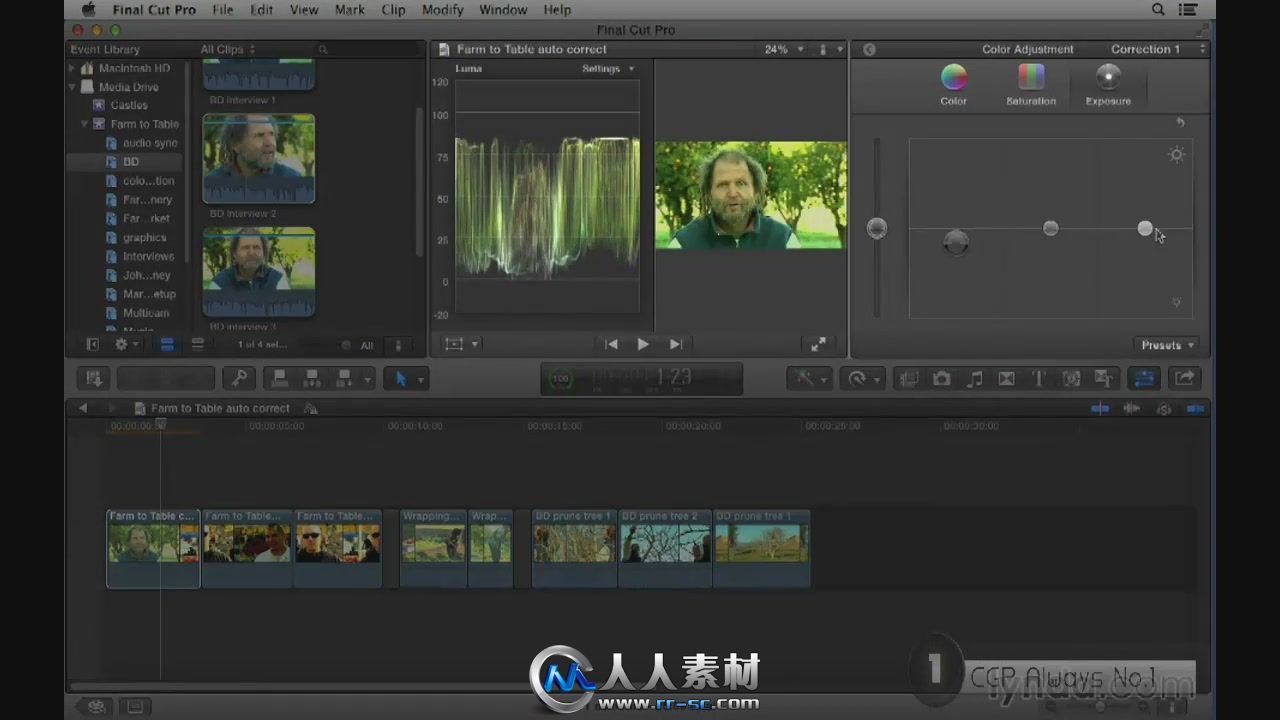Screen dimensions: 1280x720
Task: Jump to previous edit in viewer
Action: point(611,344)
